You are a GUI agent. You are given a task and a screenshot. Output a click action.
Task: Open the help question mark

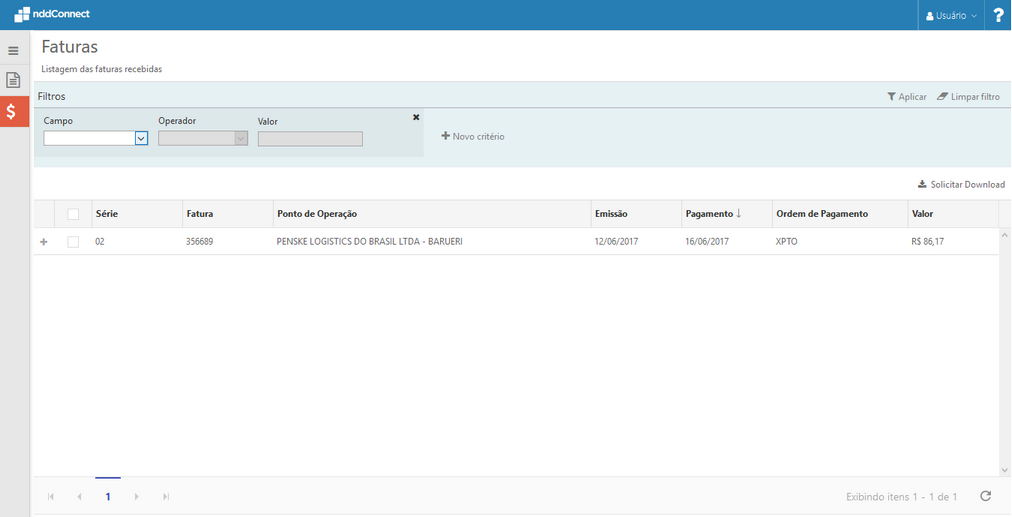pos(997,15)
